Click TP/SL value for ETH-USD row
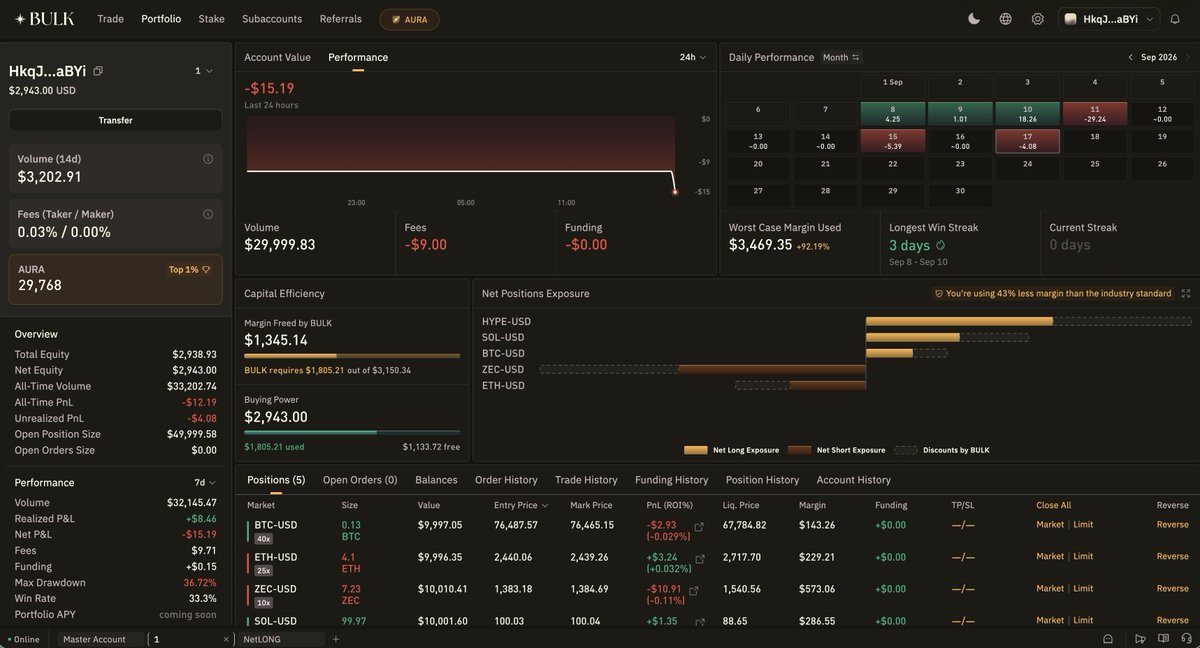1200x648 pixels. tap(963, 557)
